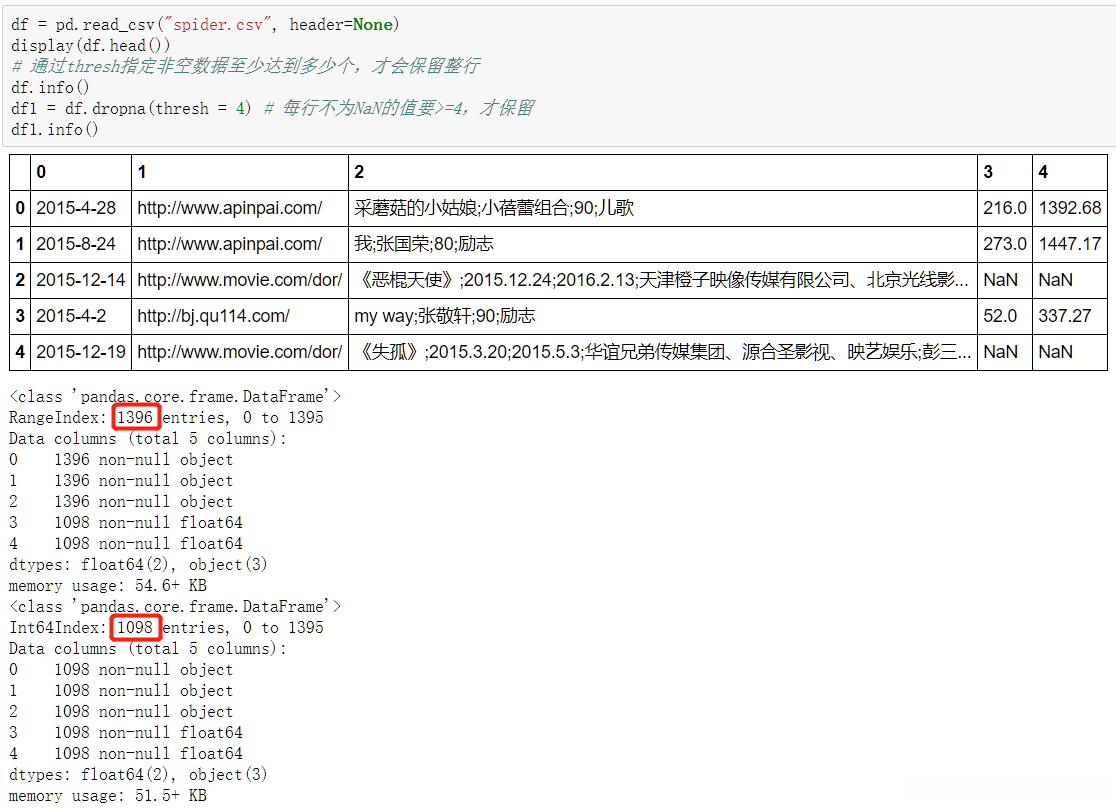
Task: Select the code line 'df1.info()'
Action: point(55,130)
